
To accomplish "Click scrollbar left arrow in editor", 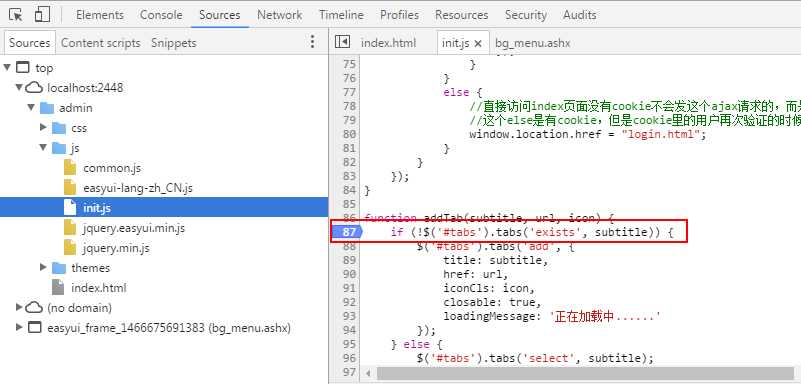I will pos(368,373).
